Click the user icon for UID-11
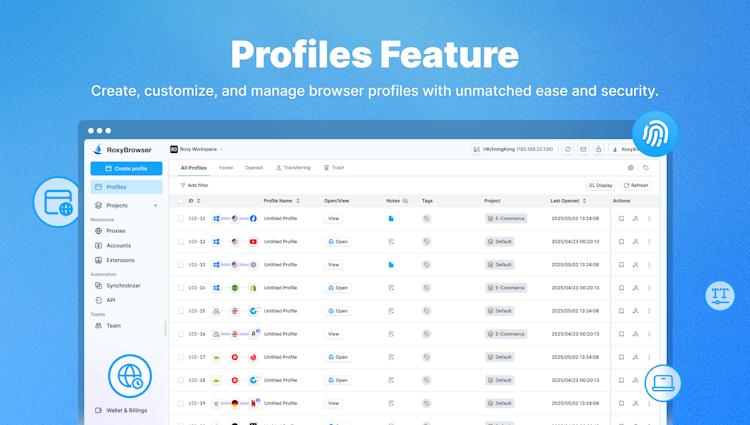The height and width of the screenshot is (425, 750). coord(635,218)
